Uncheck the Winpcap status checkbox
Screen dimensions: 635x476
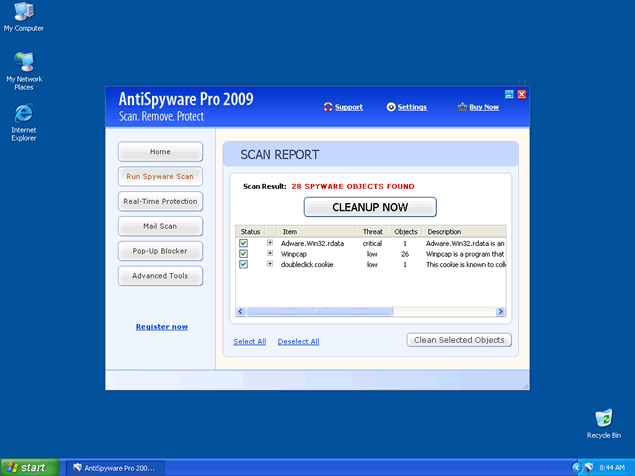243,254
